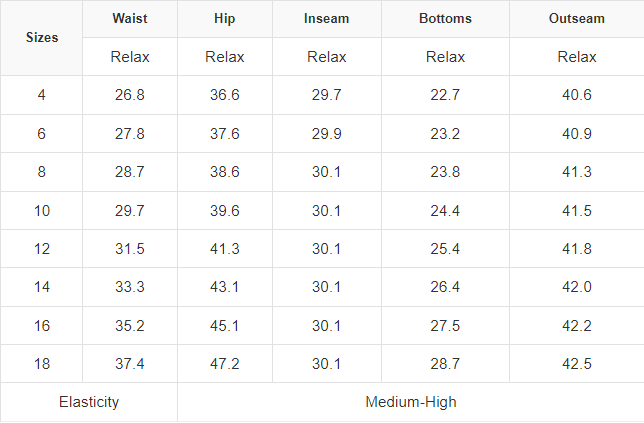Screen dimensions: 644x423
Task: Click inseam value 29.9 for size 6
Action: point(326,134)
